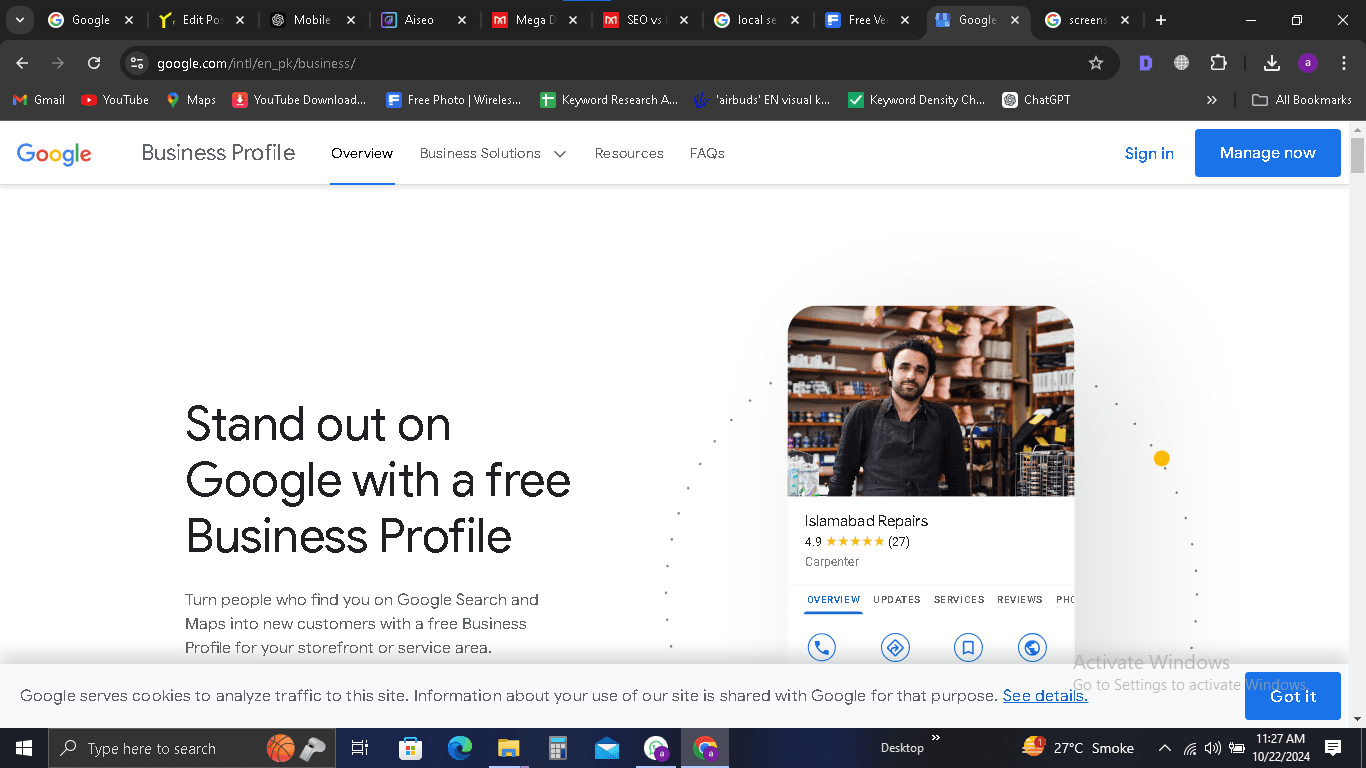The width and height of the screenshot is (1366, 768).
Task: Click the Google logo on page
Action: pyautogui.click(x=54, y=153)
